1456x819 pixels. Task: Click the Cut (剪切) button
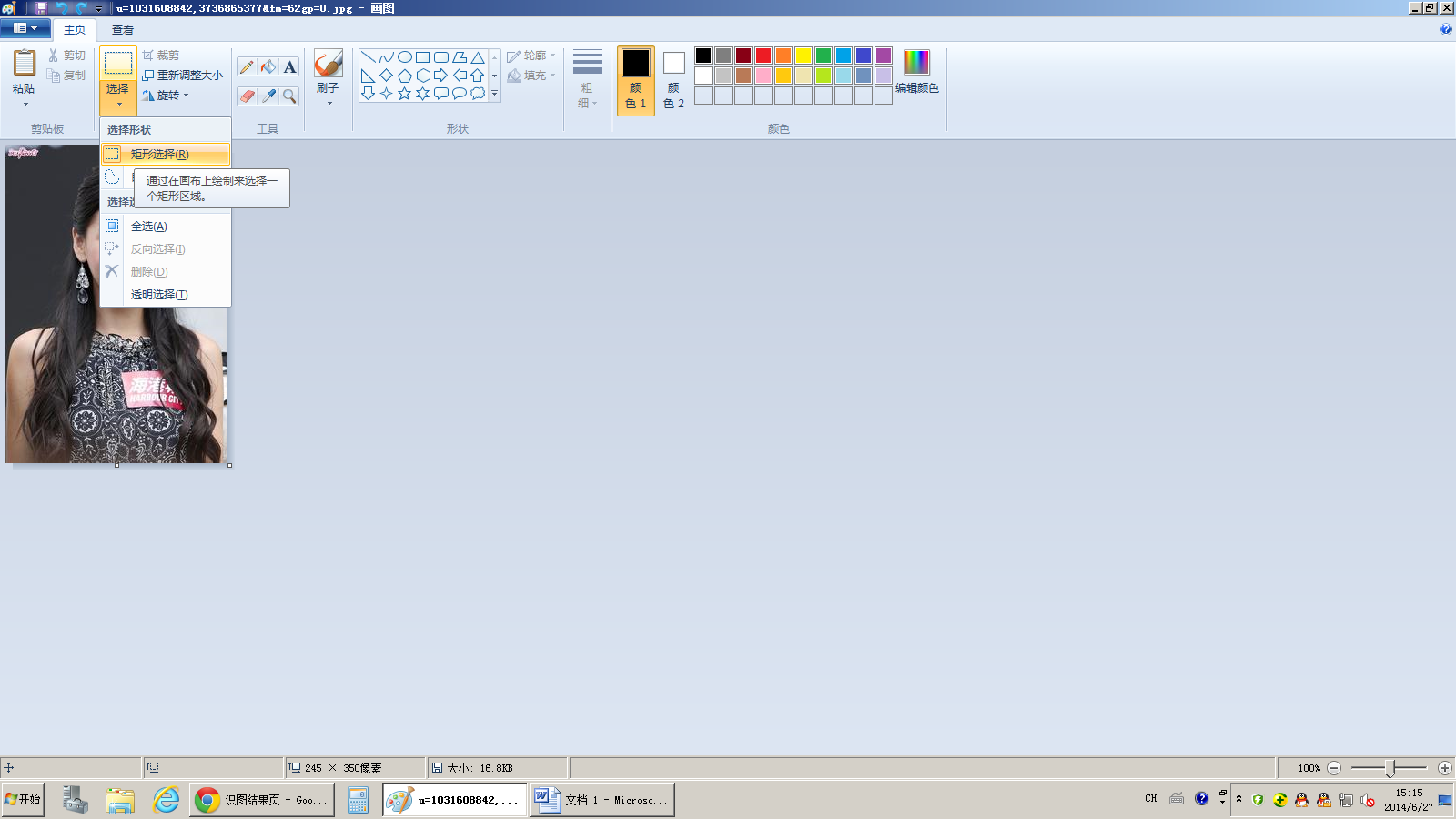point(67,56)
